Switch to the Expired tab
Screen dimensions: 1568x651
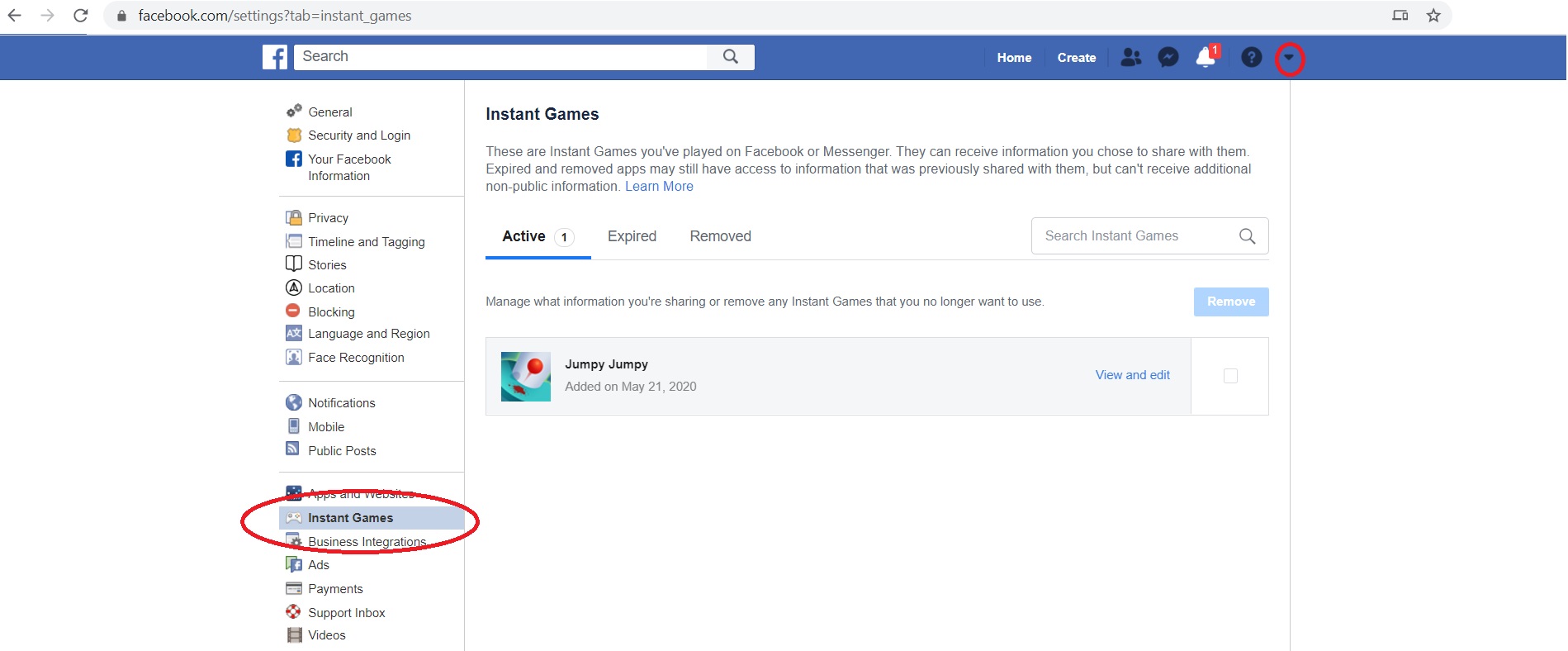[632, 236]
